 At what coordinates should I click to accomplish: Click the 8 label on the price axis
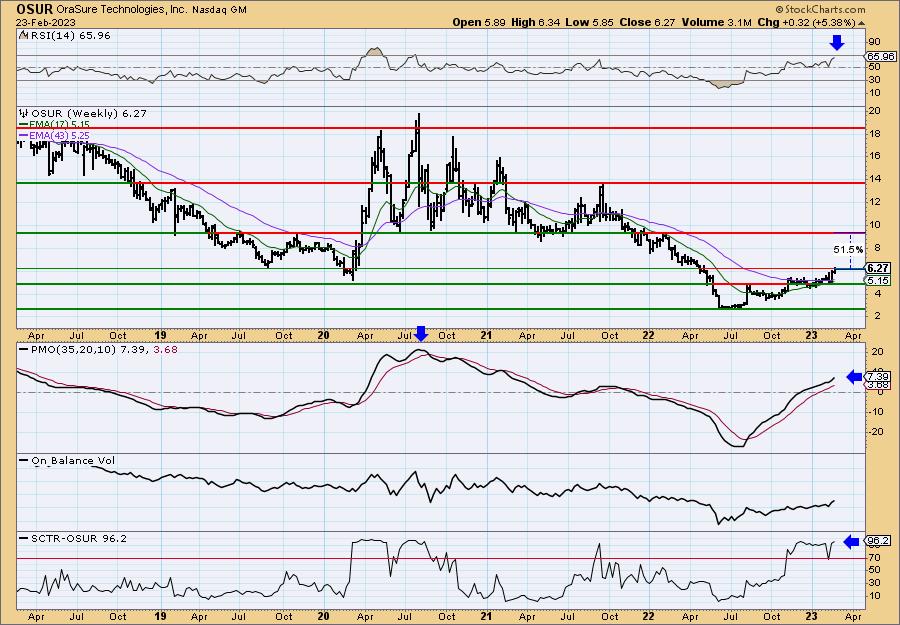pos(876,247)
